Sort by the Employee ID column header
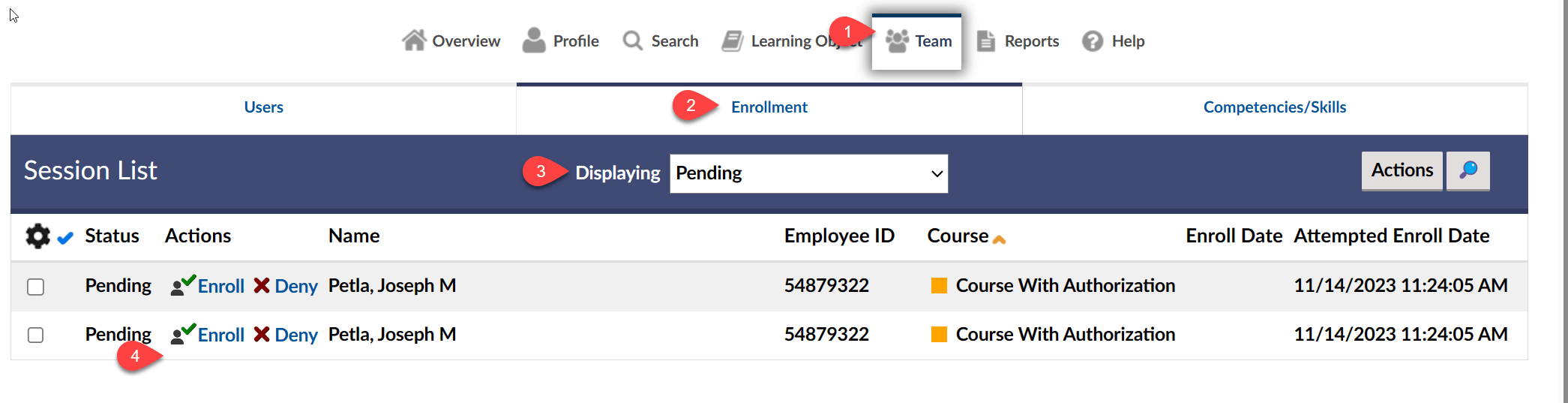Screen dimensions: 1568x403 (x=839, y=236)
